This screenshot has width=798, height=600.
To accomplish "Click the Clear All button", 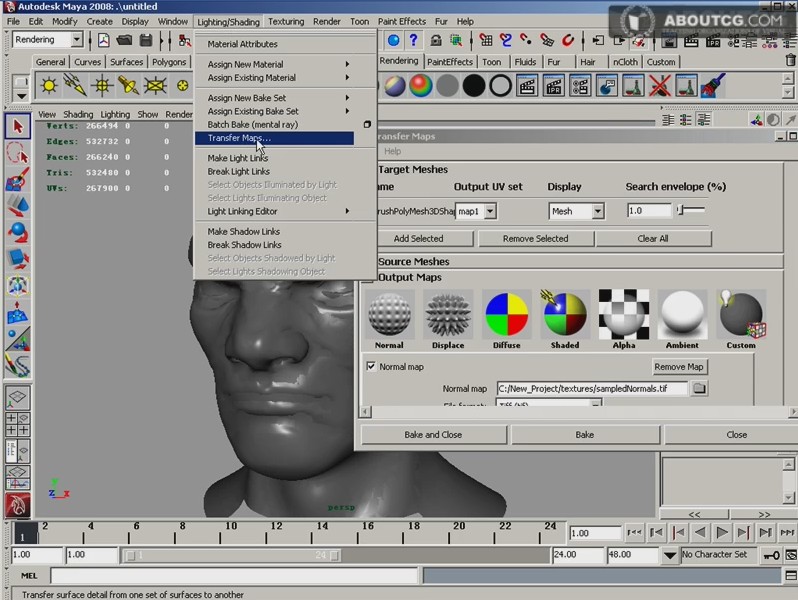I will pos(653,239).
